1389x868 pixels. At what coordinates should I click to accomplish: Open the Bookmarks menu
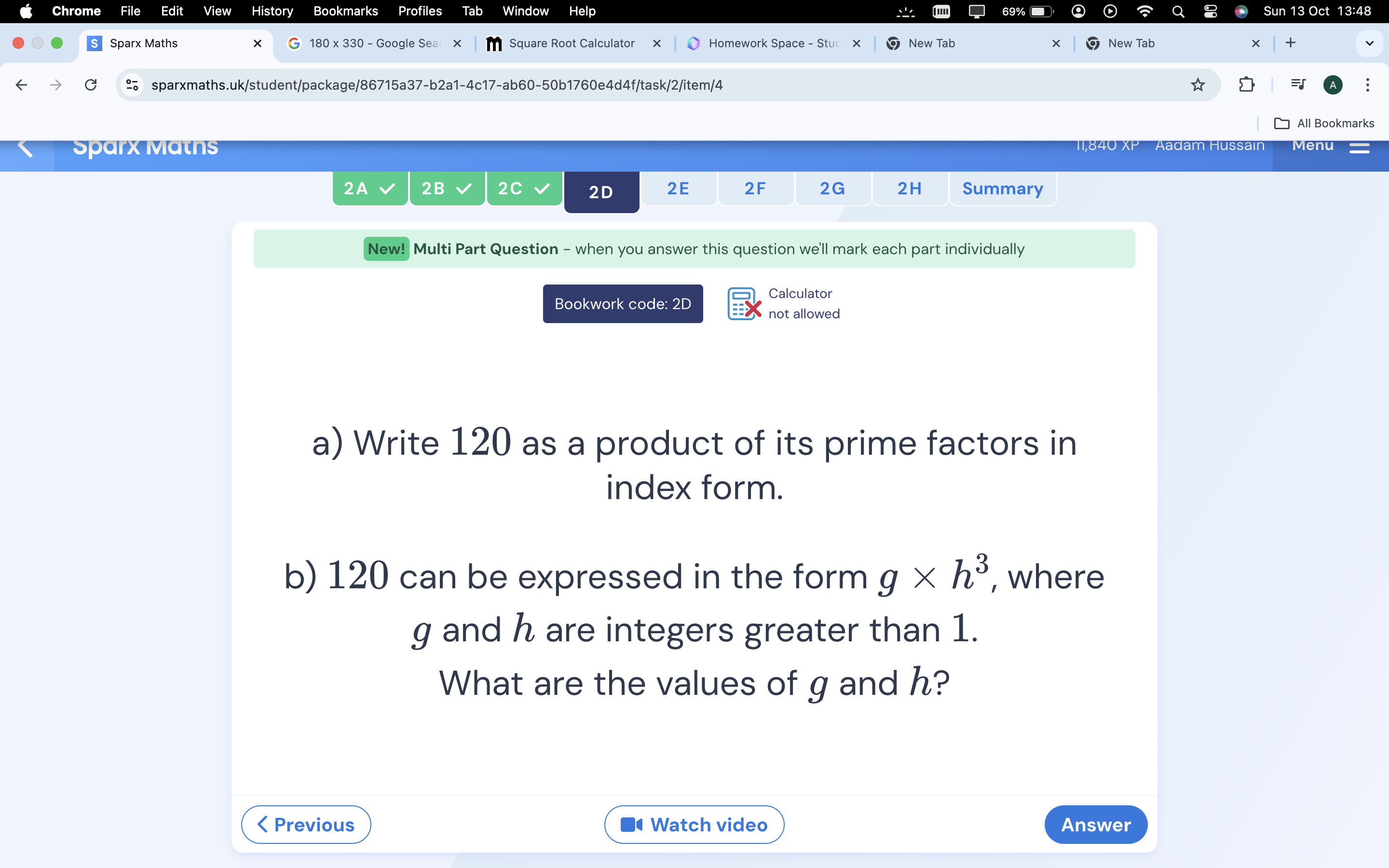[345, 11]
